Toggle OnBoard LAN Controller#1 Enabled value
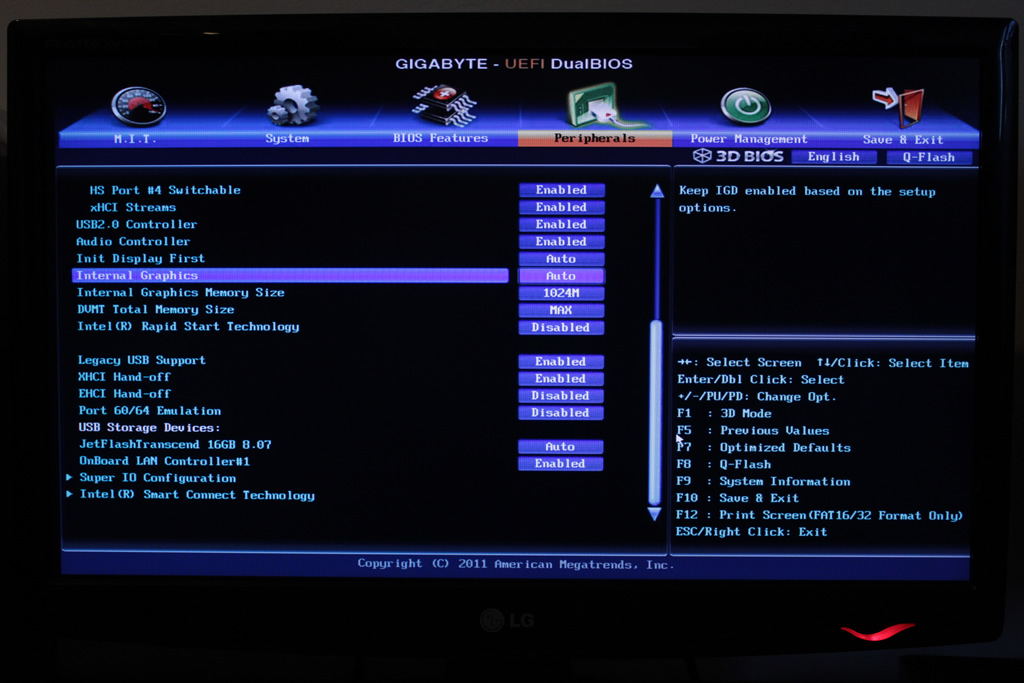The image size is (1024, 683). coord(560,464)
